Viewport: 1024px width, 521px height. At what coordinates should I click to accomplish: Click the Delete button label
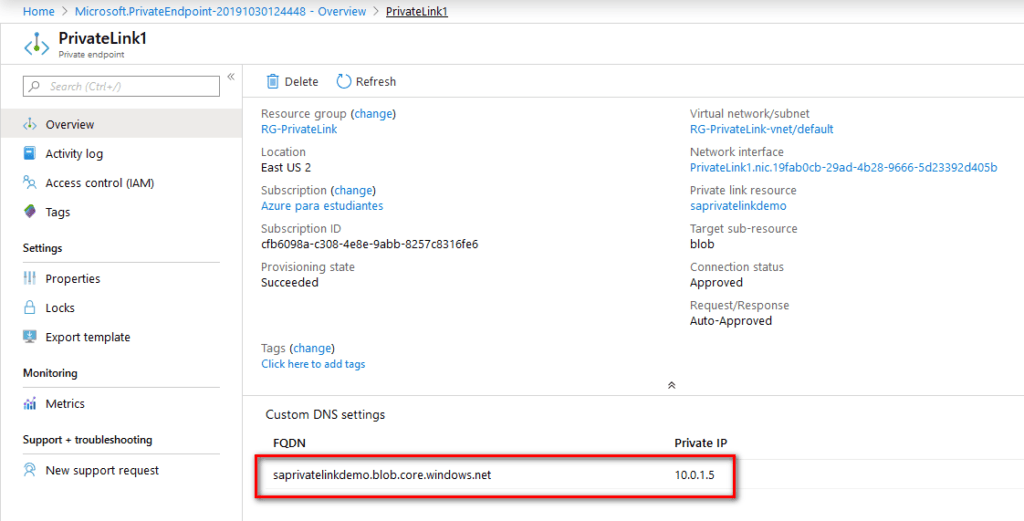coord(302,82)
